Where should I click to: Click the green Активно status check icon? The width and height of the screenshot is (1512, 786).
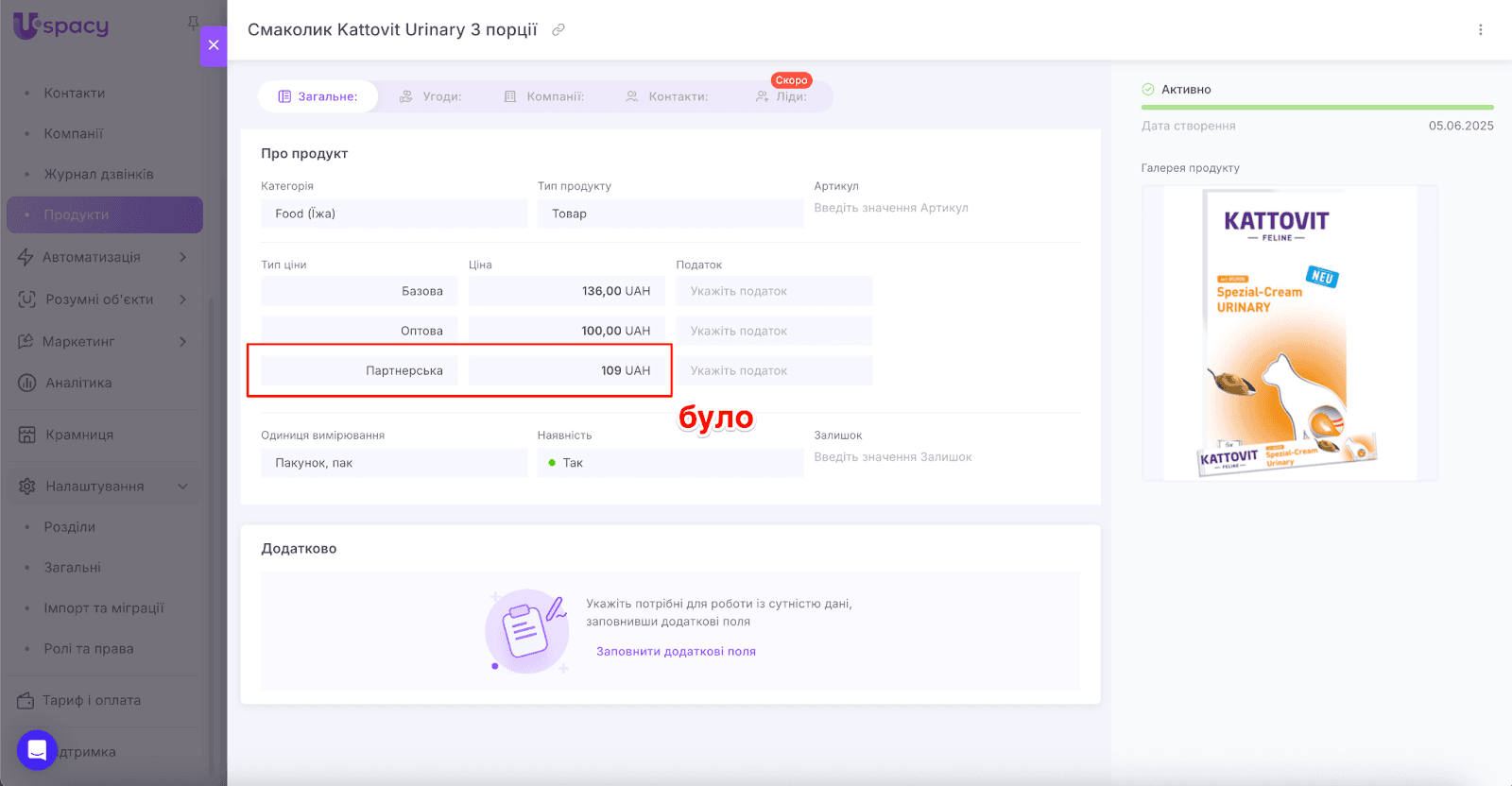click(1148, 90)
